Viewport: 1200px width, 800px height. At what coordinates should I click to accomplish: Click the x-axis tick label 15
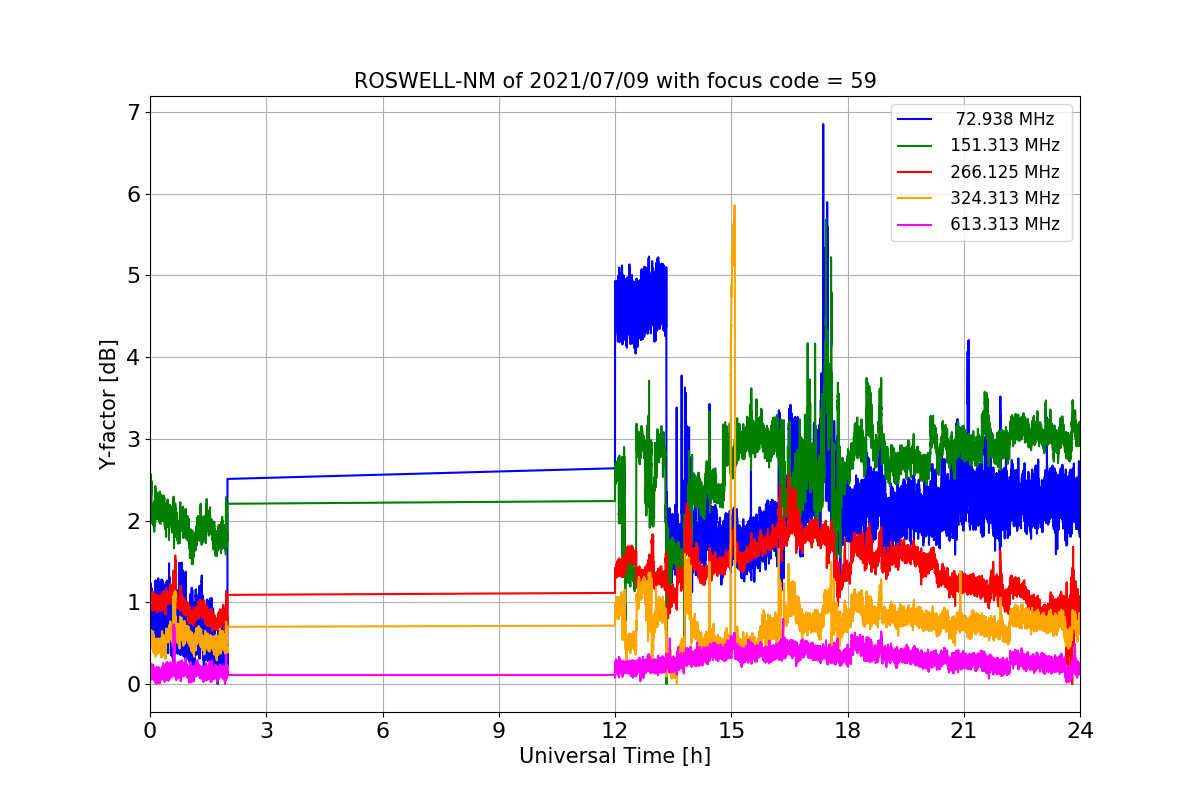pyautogui.click(x=731, y=731)
